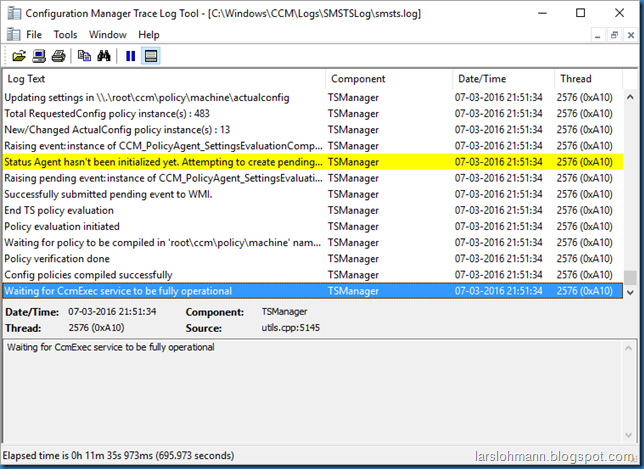Click the Copy to clipboard toolbar icon
This screenshot has width=644, height=469.
(84, 56)
